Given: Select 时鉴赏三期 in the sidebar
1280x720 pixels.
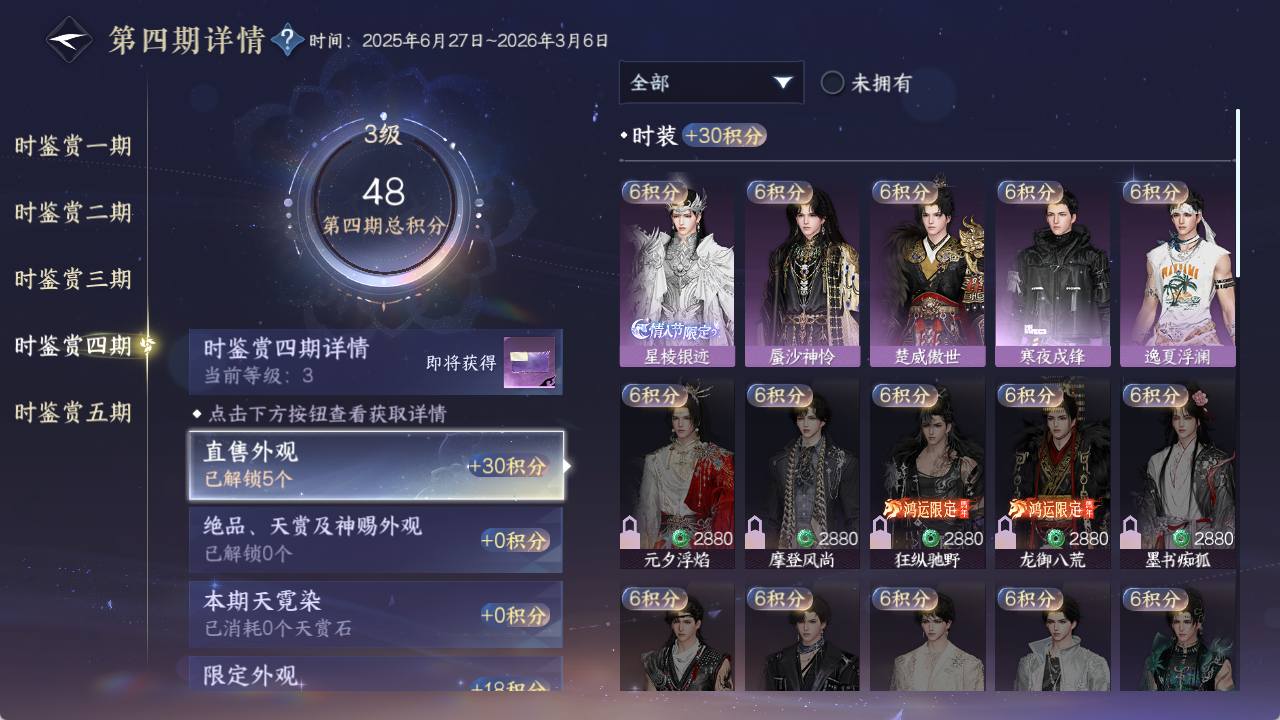Looking at the screenshot, I should pos(73,279).
